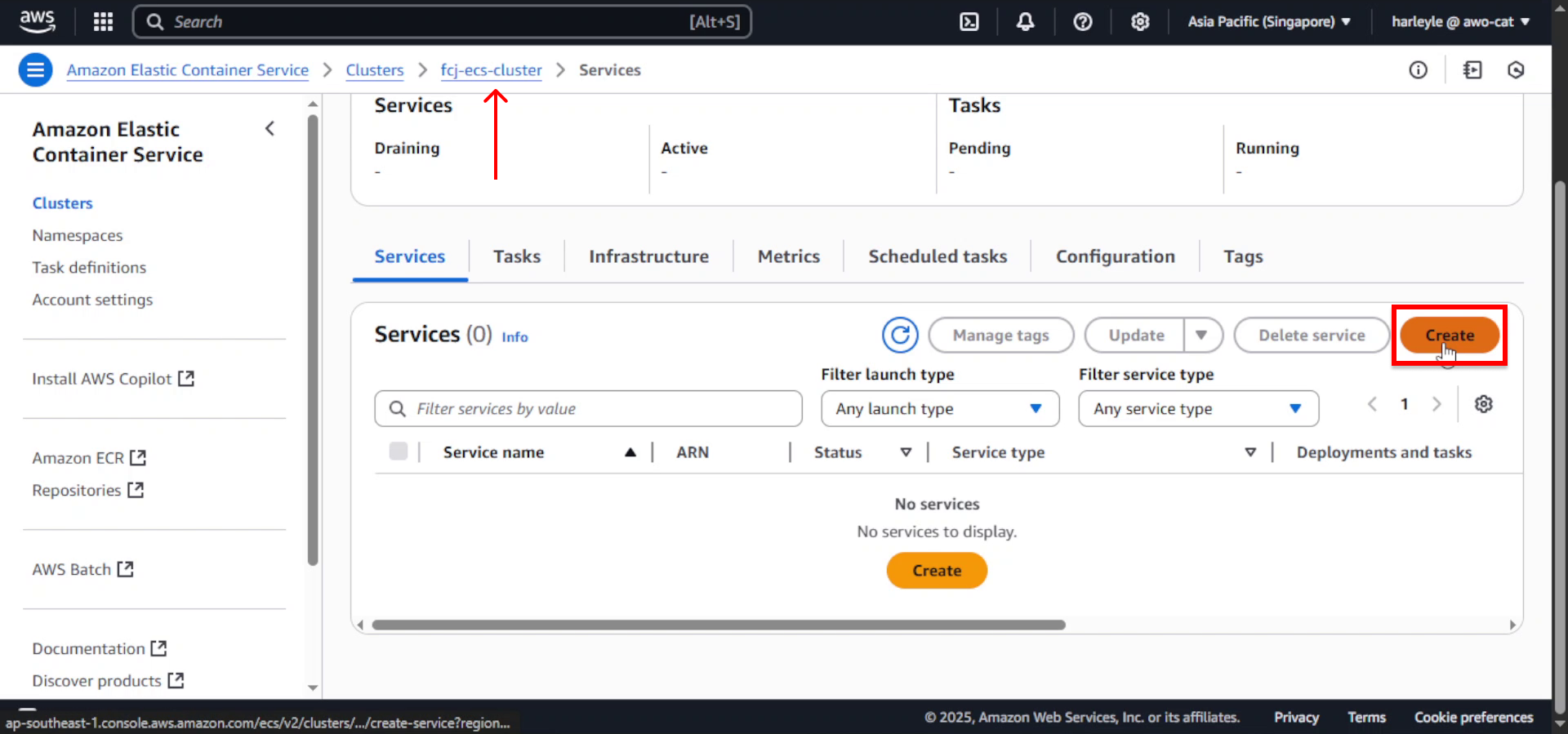Go to the previous page of services
This screenshot has width=1568, height=734.
(x=1373, y=404)
